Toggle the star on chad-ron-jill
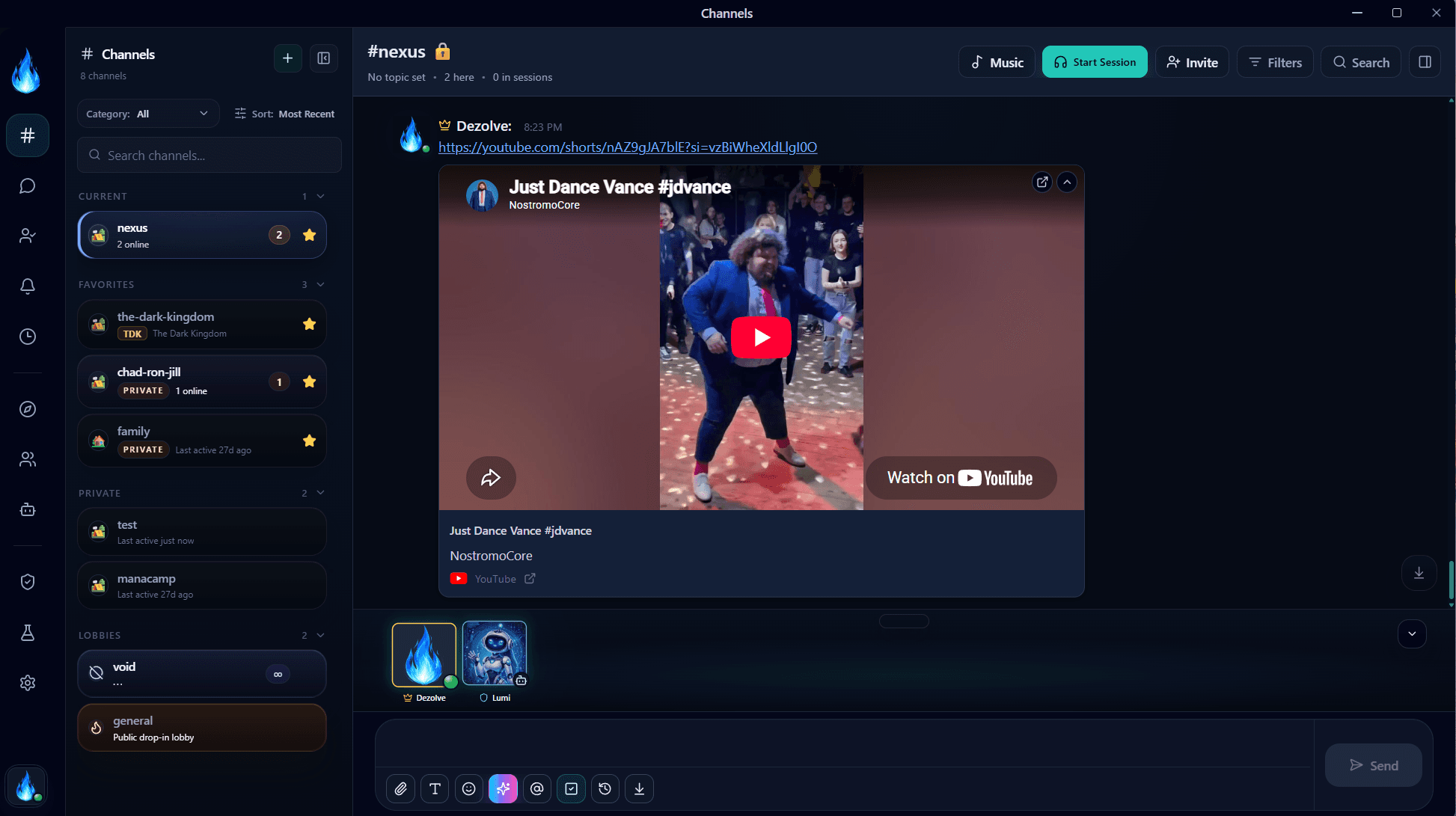 point(309,381)
